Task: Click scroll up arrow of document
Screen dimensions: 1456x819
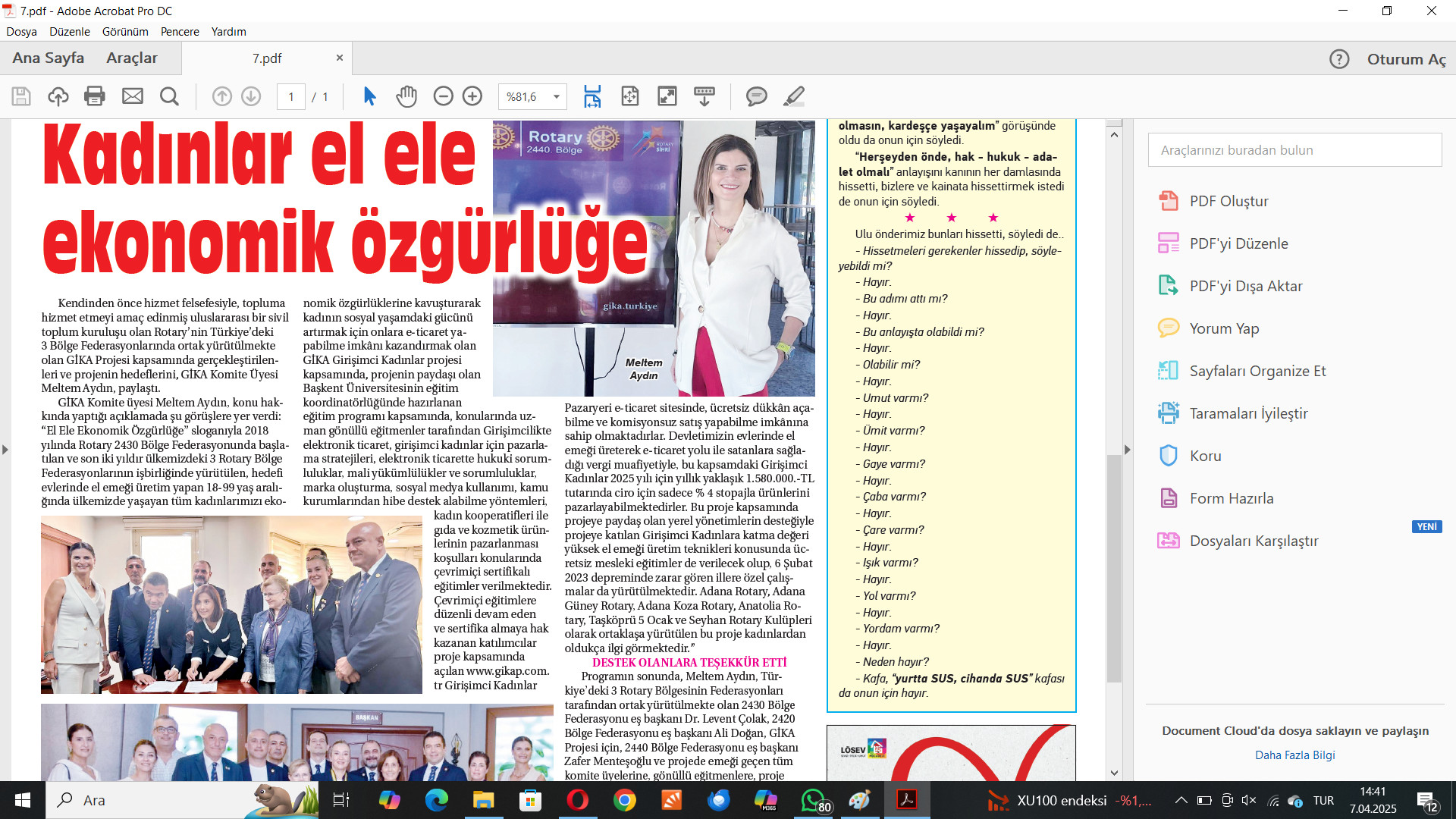Action: point(1114,135)
